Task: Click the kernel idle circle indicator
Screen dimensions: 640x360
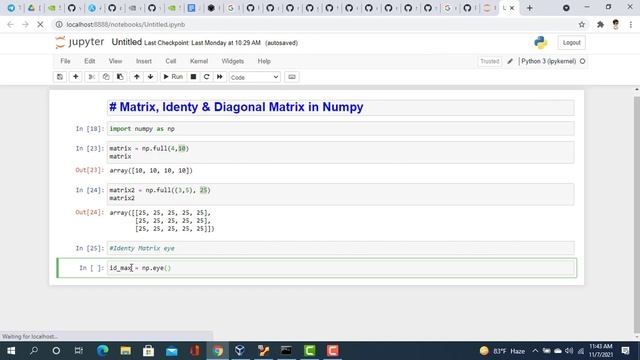Action: [582, 61]
